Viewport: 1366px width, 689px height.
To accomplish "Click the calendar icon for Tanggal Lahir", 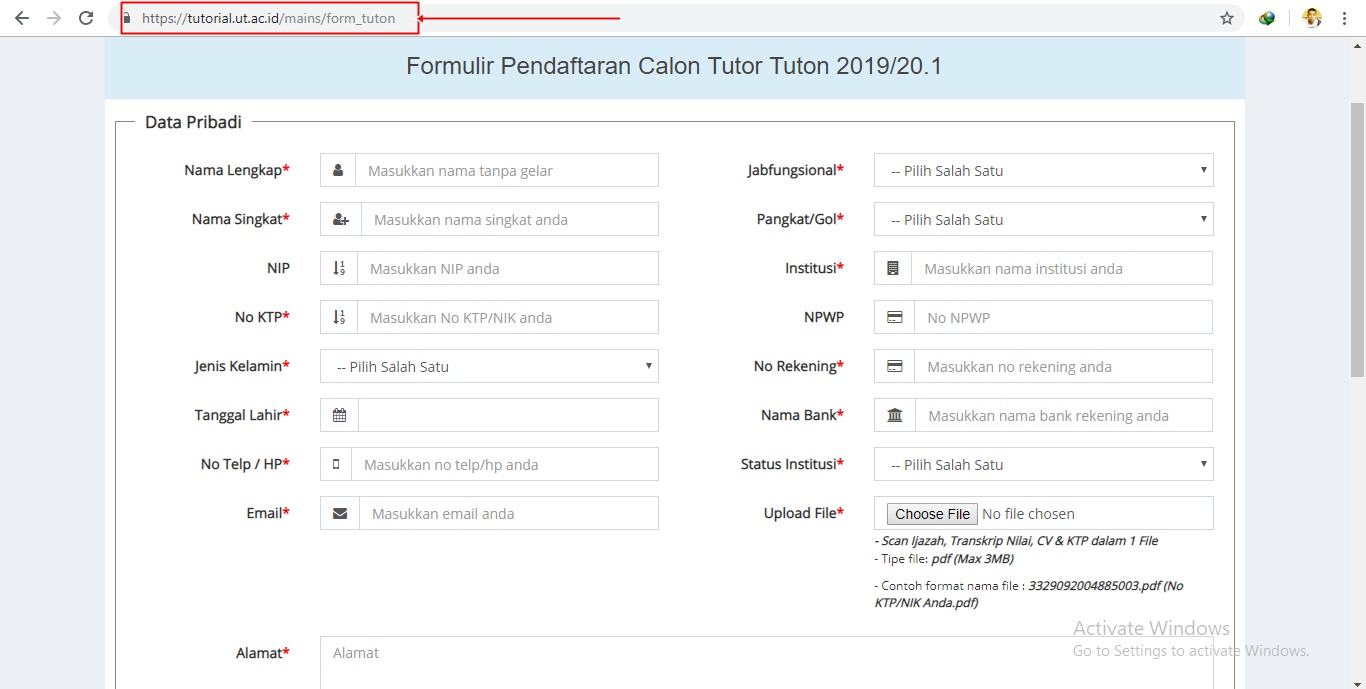I will pyautogui.click(x=340, y=415).
